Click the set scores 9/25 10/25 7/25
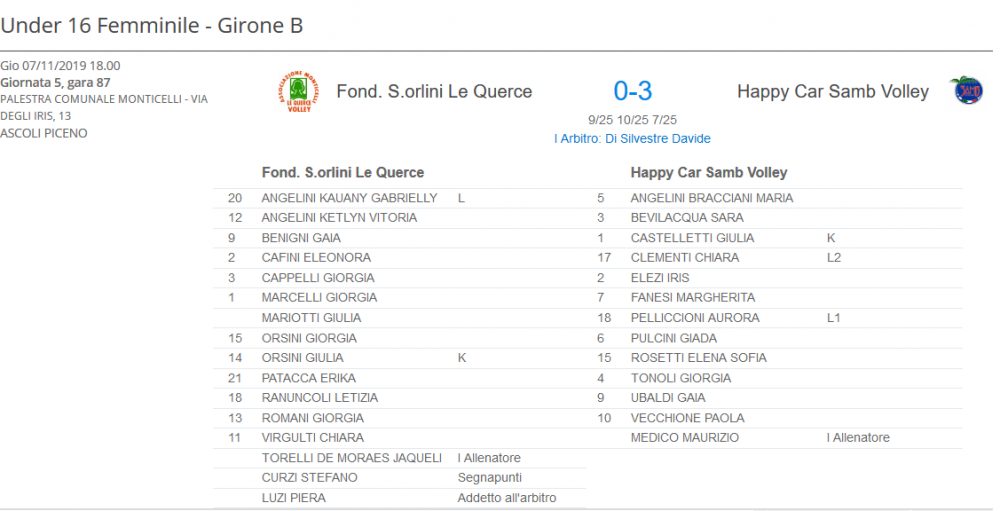This screenshot has height=511, width=1000. (632, 120)
